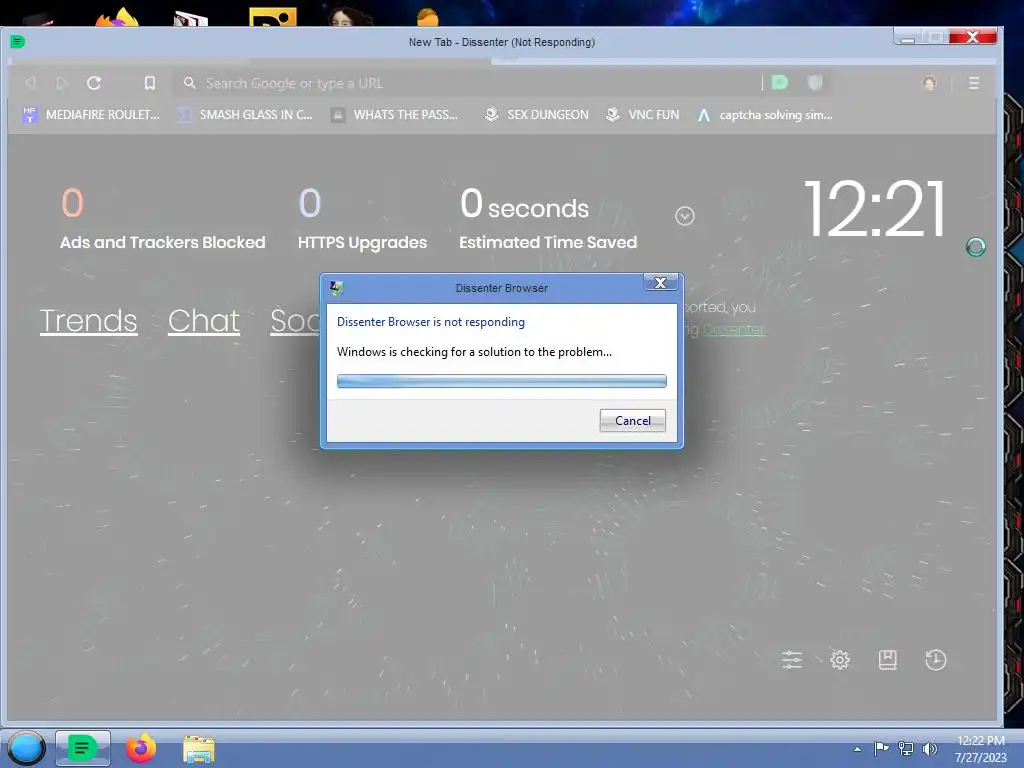Viewport: 1024px width, 768px height.
Task: Click the dialog progress bar
Action: 502,381
